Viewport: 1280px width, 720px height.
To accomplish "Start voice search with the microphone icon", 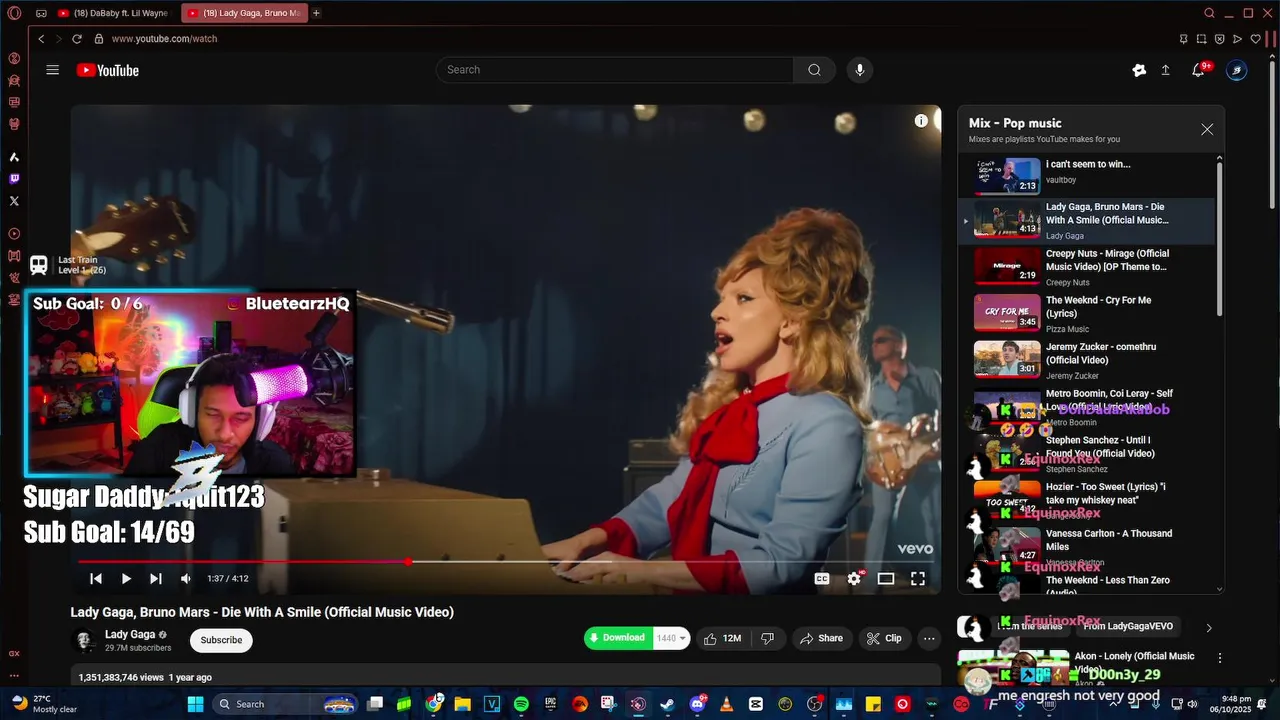I will click(859, 70).
